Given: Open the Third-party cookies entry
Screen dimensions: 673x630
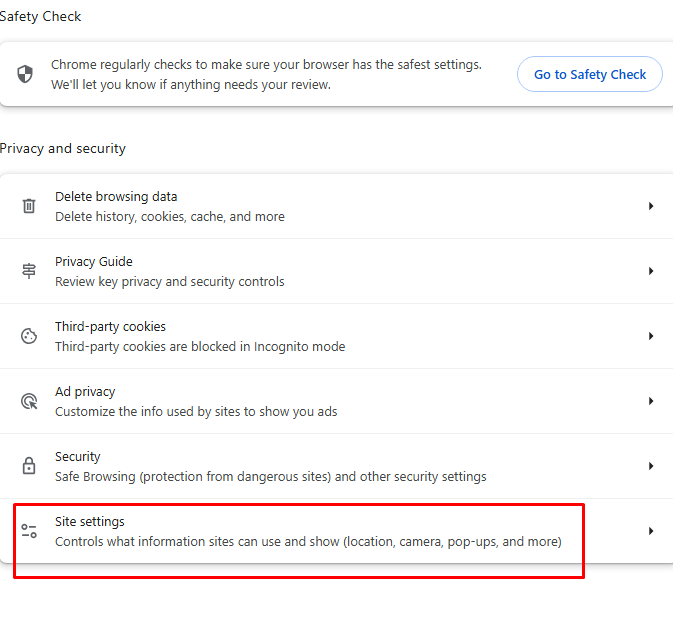Looking at the screenshot, I should click(x=336, y=336).
